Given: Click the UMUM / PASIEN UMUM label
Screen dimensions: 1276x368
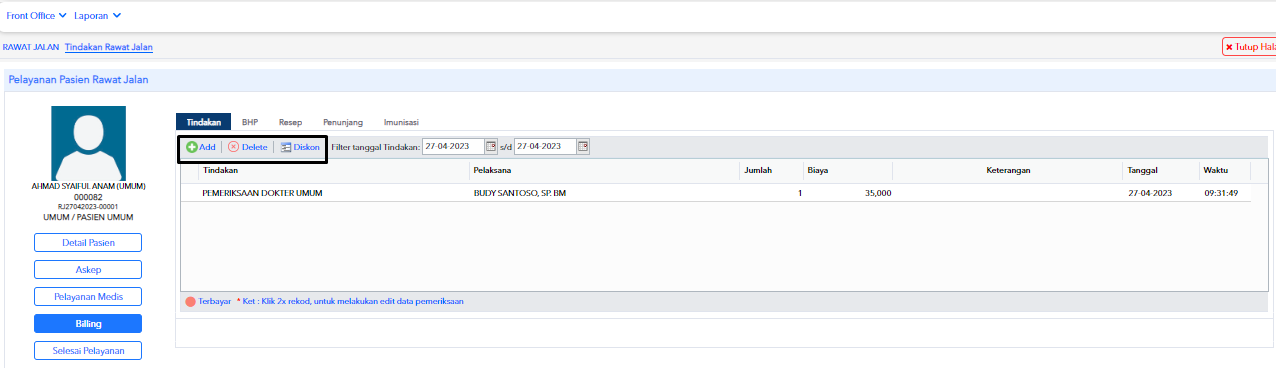Looking at the screenshot, I should (88, 217).
